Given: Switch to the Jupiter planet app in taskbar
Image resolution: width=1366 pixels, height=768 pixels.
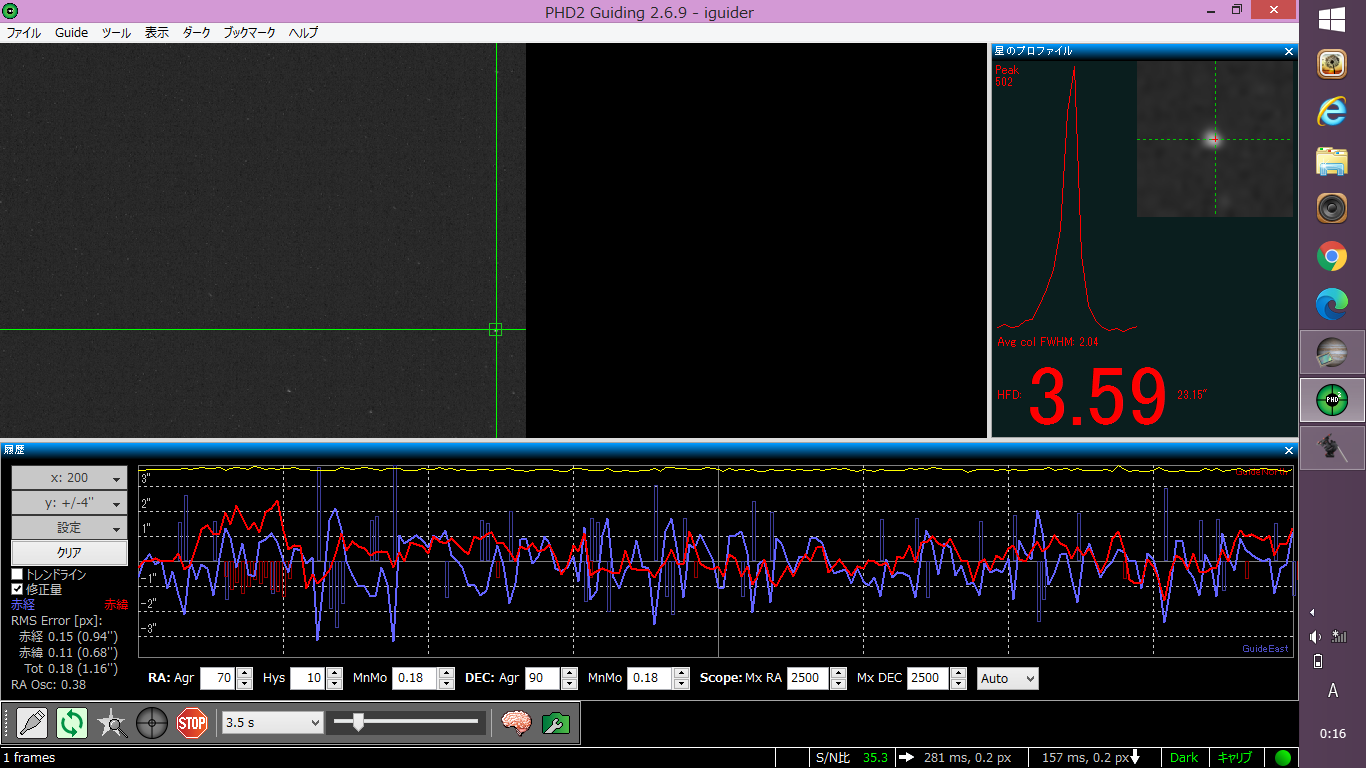Looking at the screenshot, I should [x=1331, y=352].
